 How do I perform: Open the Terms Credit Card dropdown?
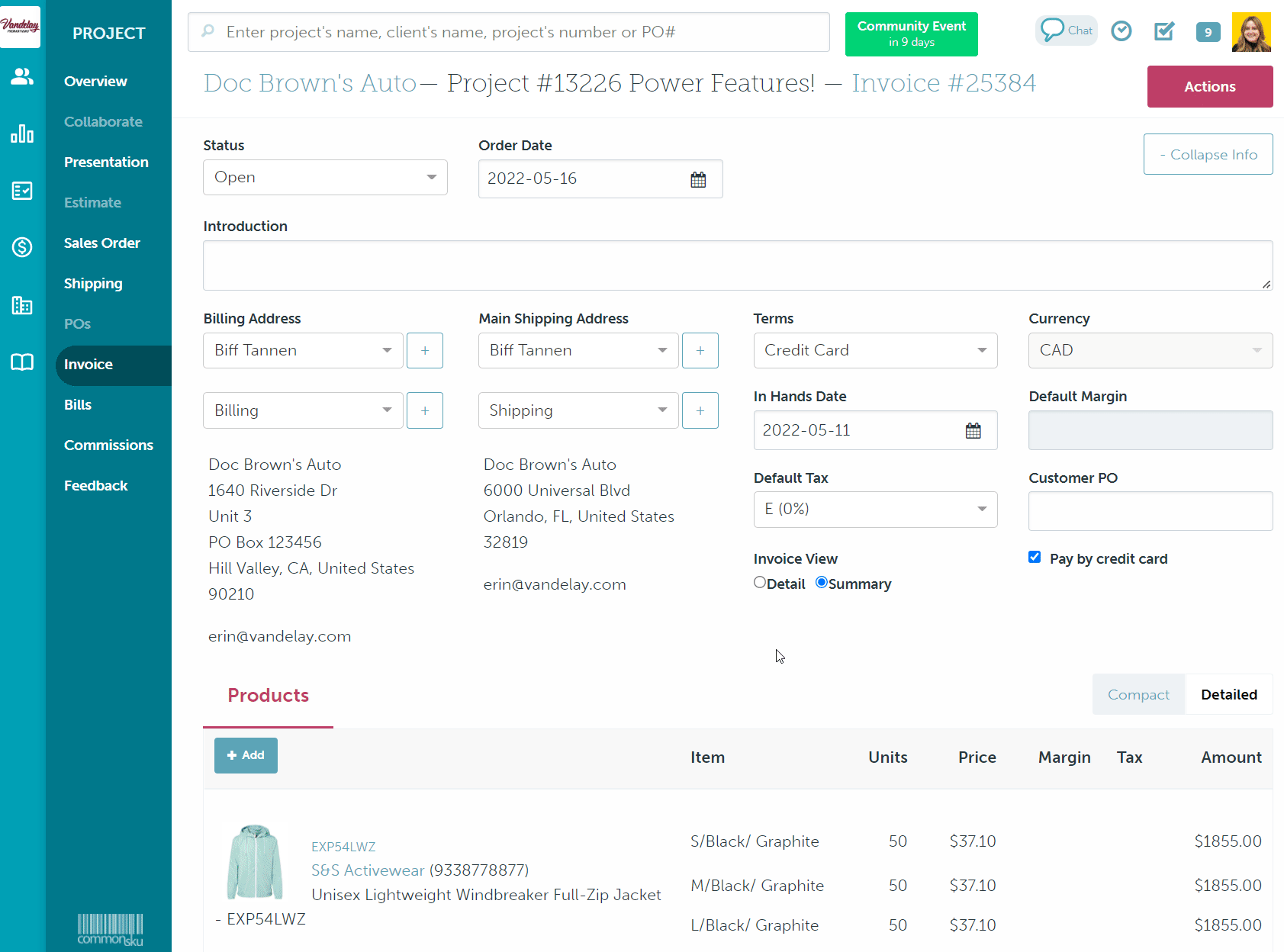coord(875,351)
